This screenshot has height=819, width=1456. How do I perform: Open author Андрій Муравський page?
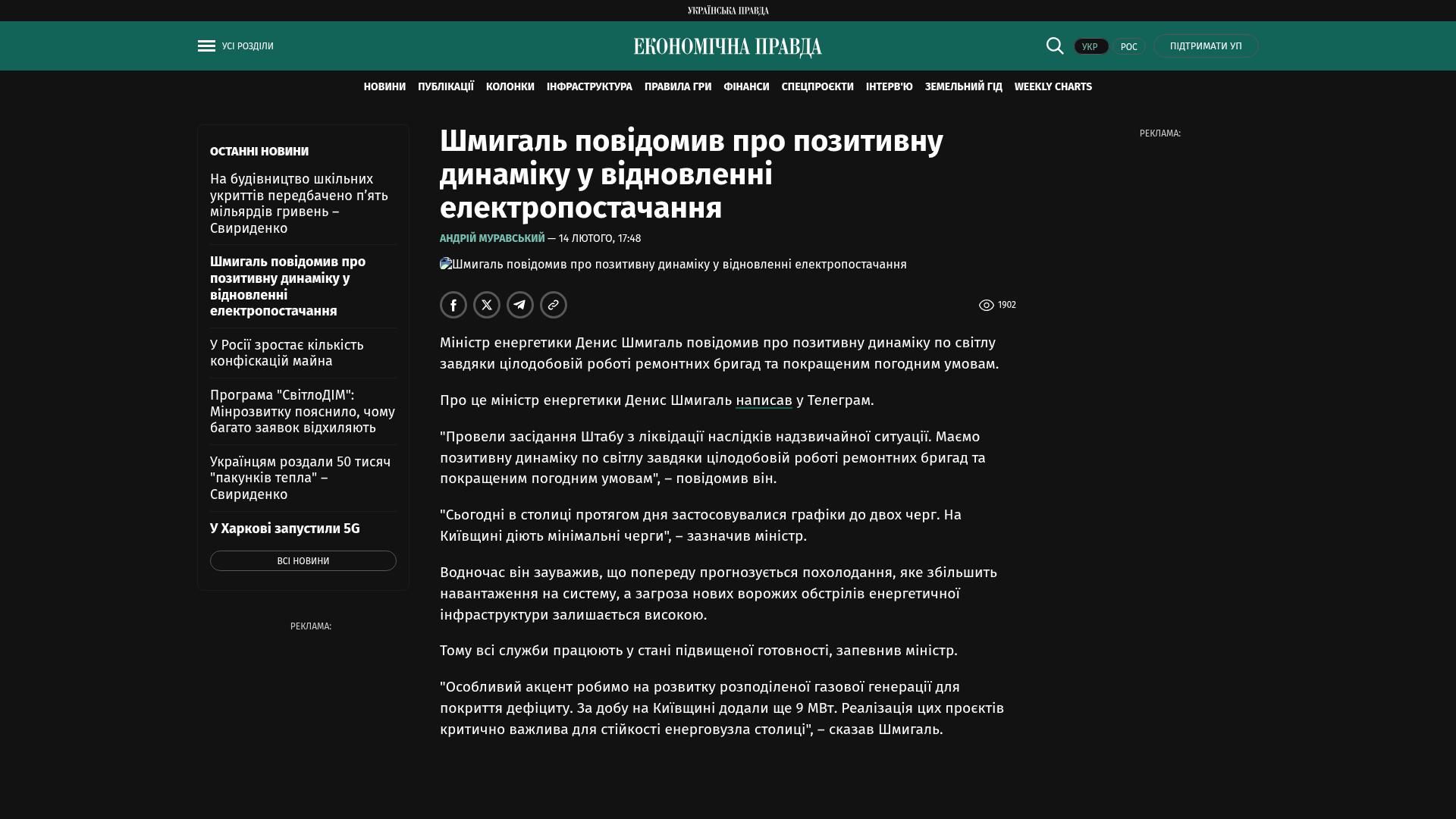(492, 238)
